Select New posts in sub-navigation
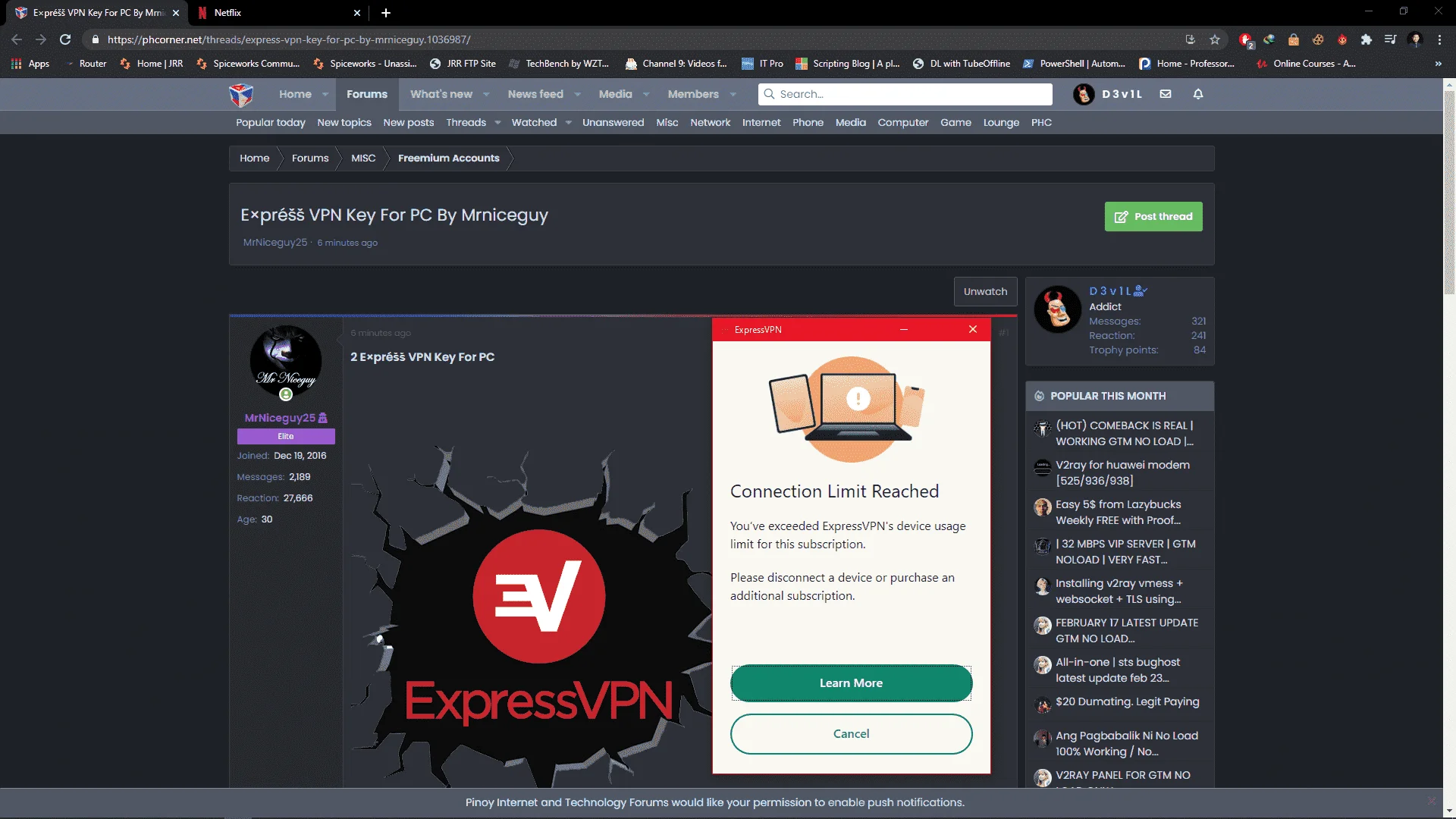 click(409, 122)
